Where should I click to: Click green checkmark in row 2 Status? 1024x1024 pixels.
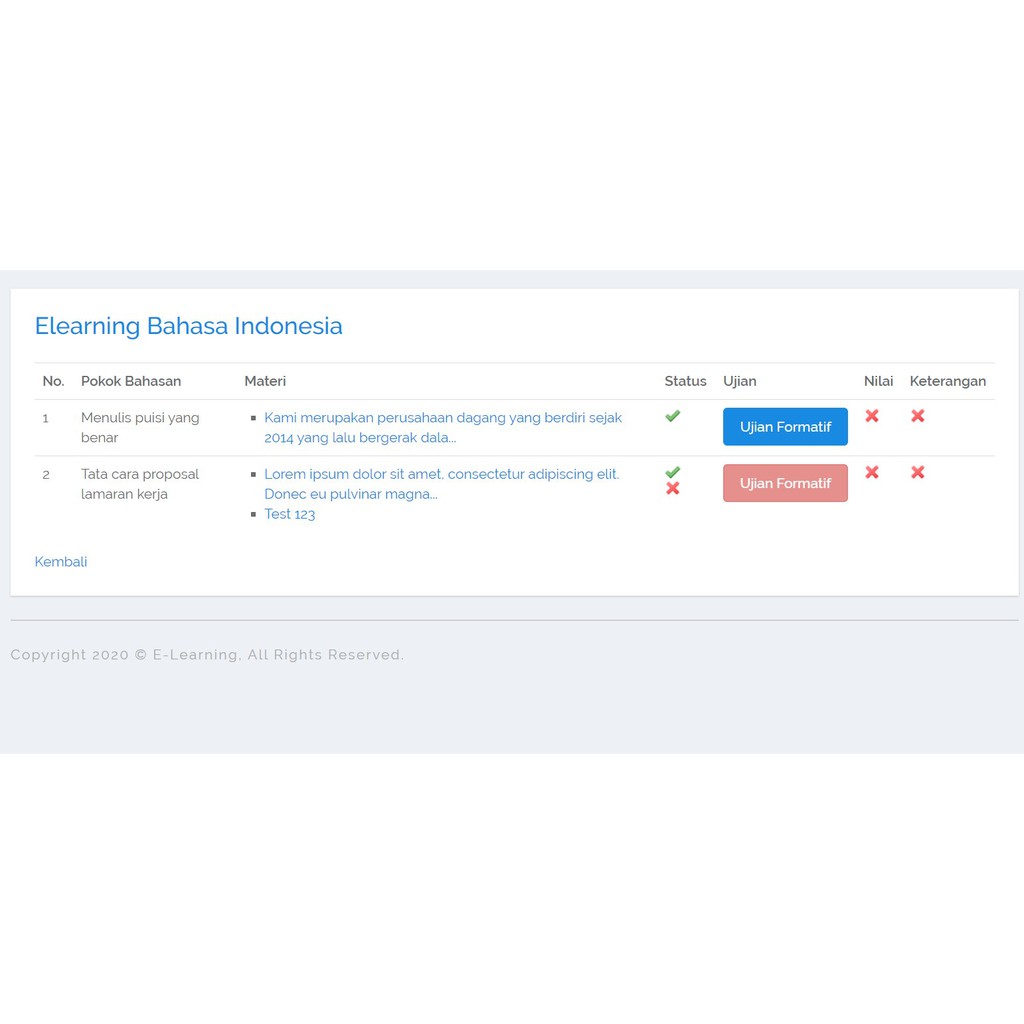(672, 472)
